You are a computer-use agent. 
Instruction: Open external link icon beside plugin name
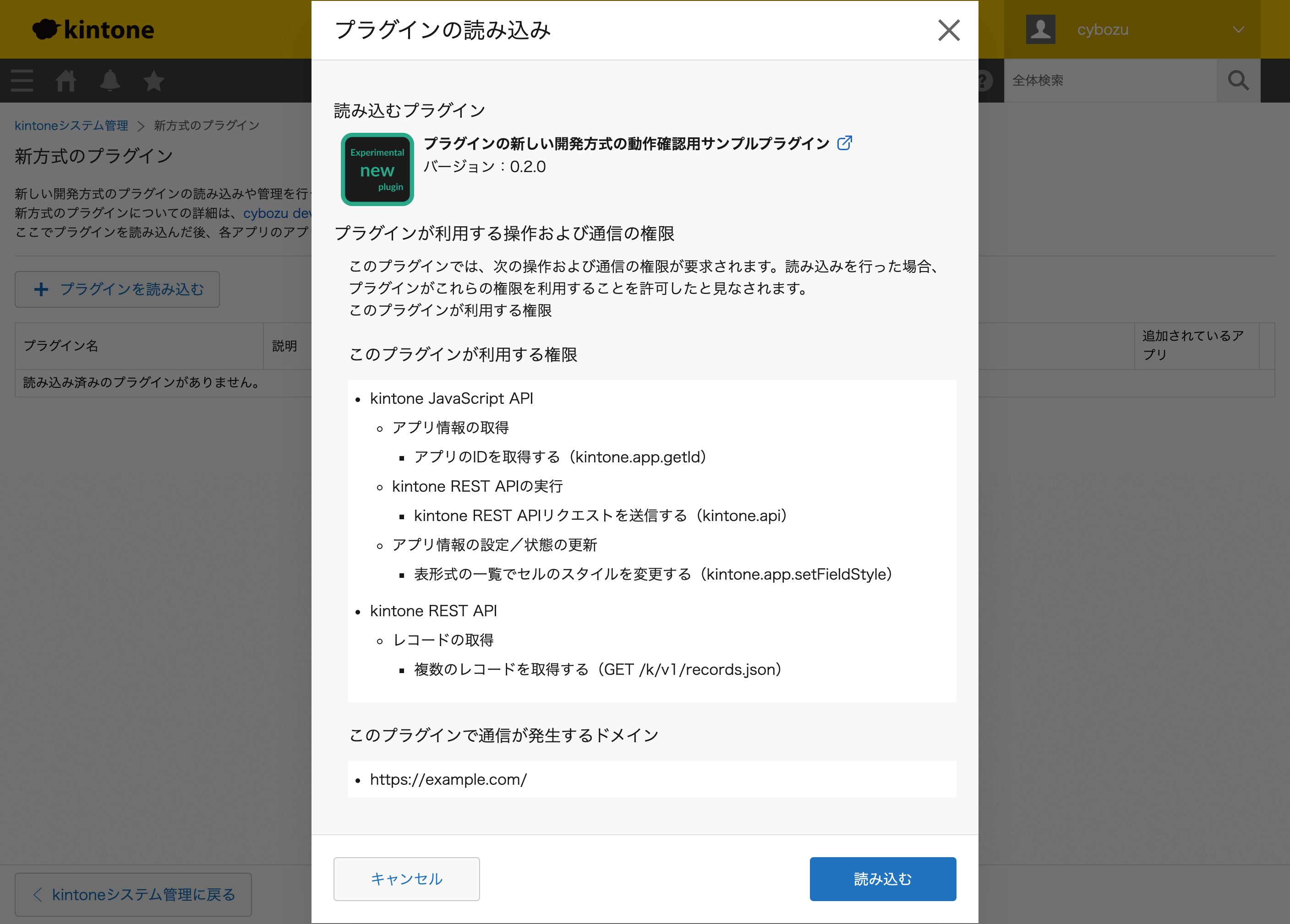click(845, 143)
